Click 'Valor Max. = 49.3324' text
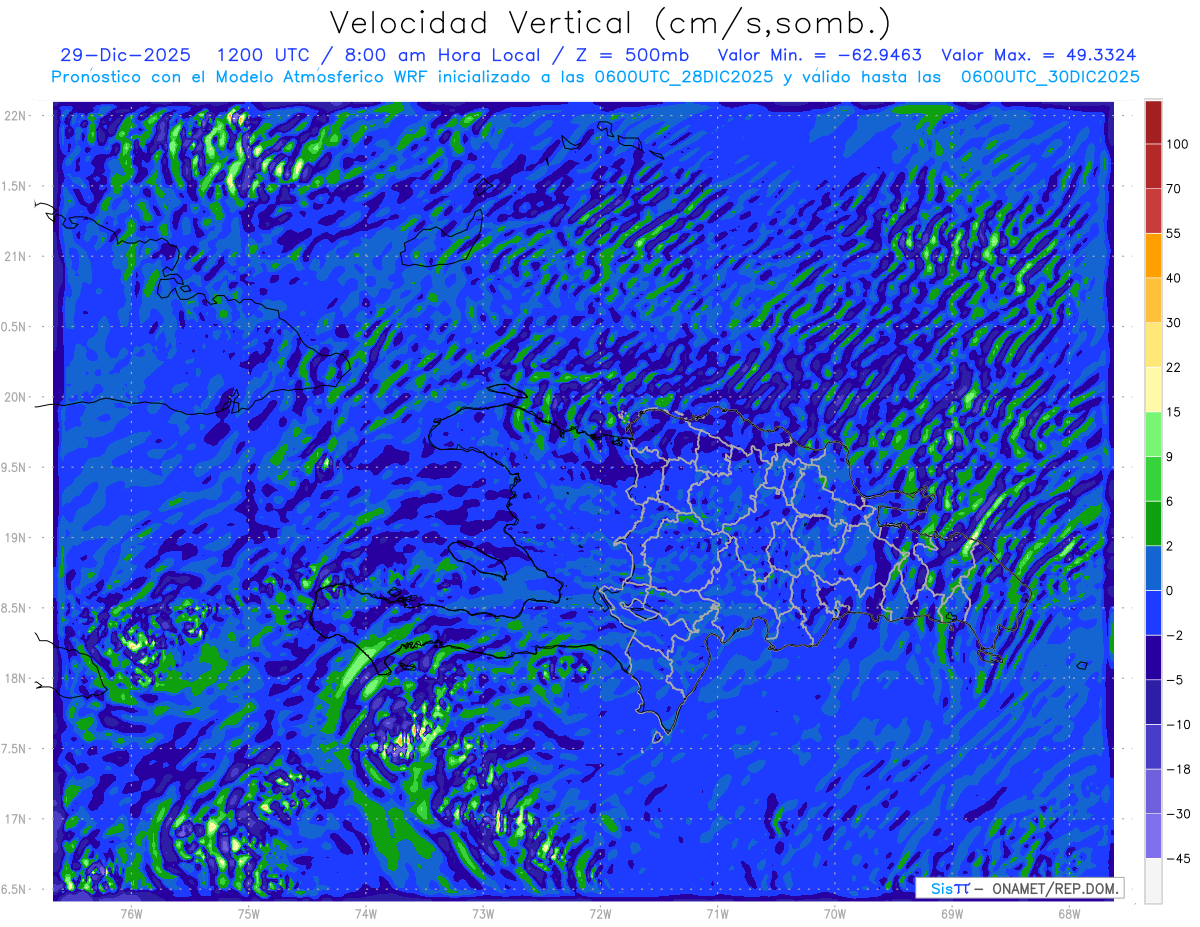1200x927 pixels. [1039, 55]
